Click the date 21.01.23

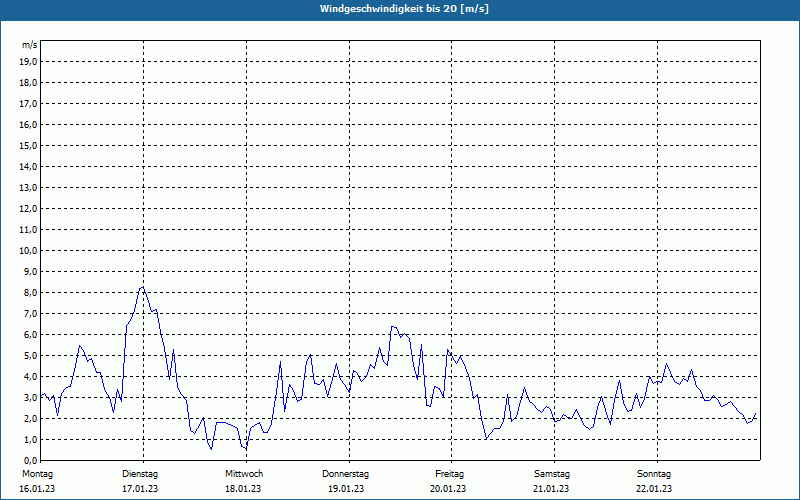click(552, 489)
